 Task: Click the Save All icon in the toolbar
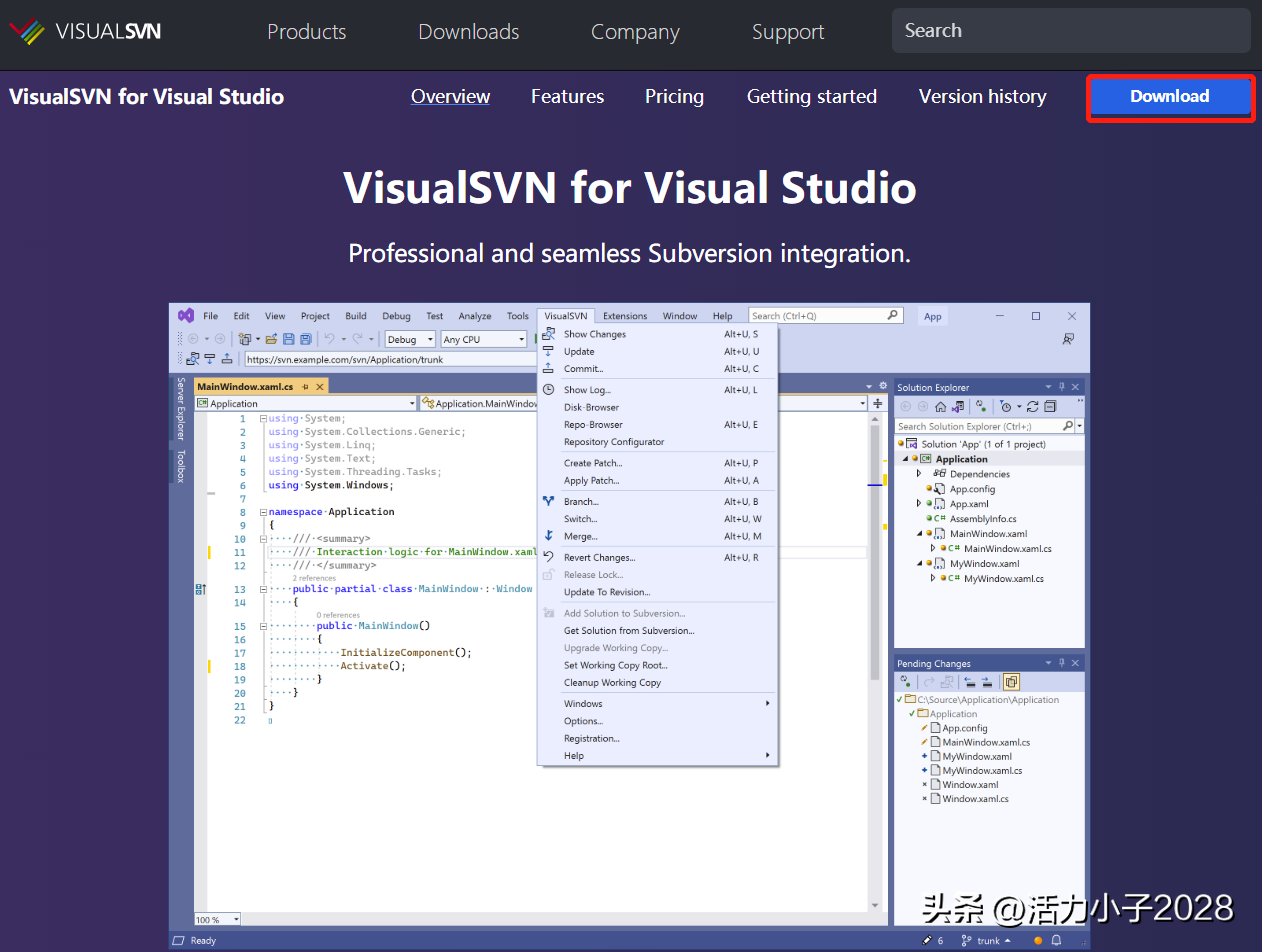tap(305, 339)
